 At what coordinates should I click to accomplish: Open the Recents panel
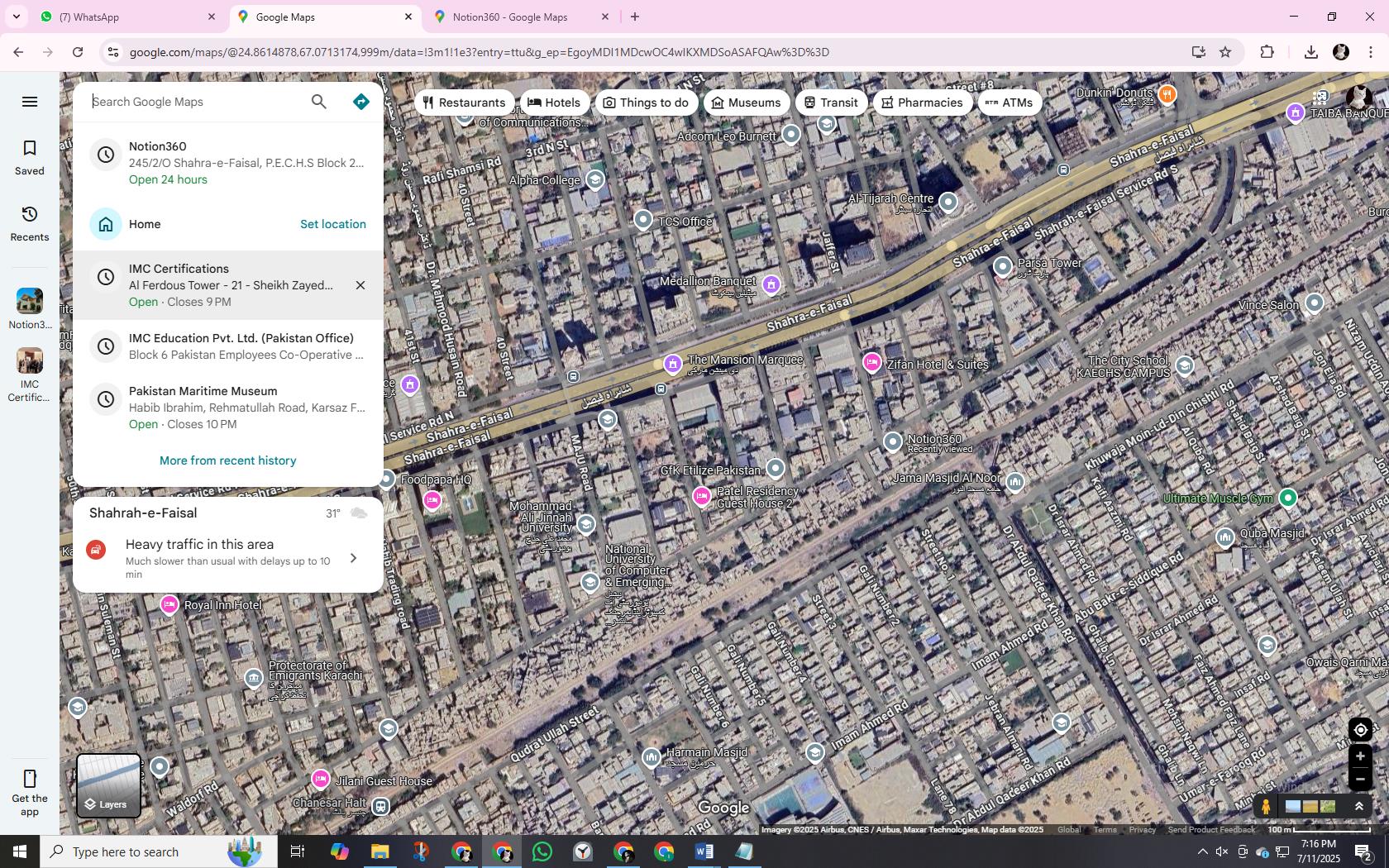[x=30, y=223]
